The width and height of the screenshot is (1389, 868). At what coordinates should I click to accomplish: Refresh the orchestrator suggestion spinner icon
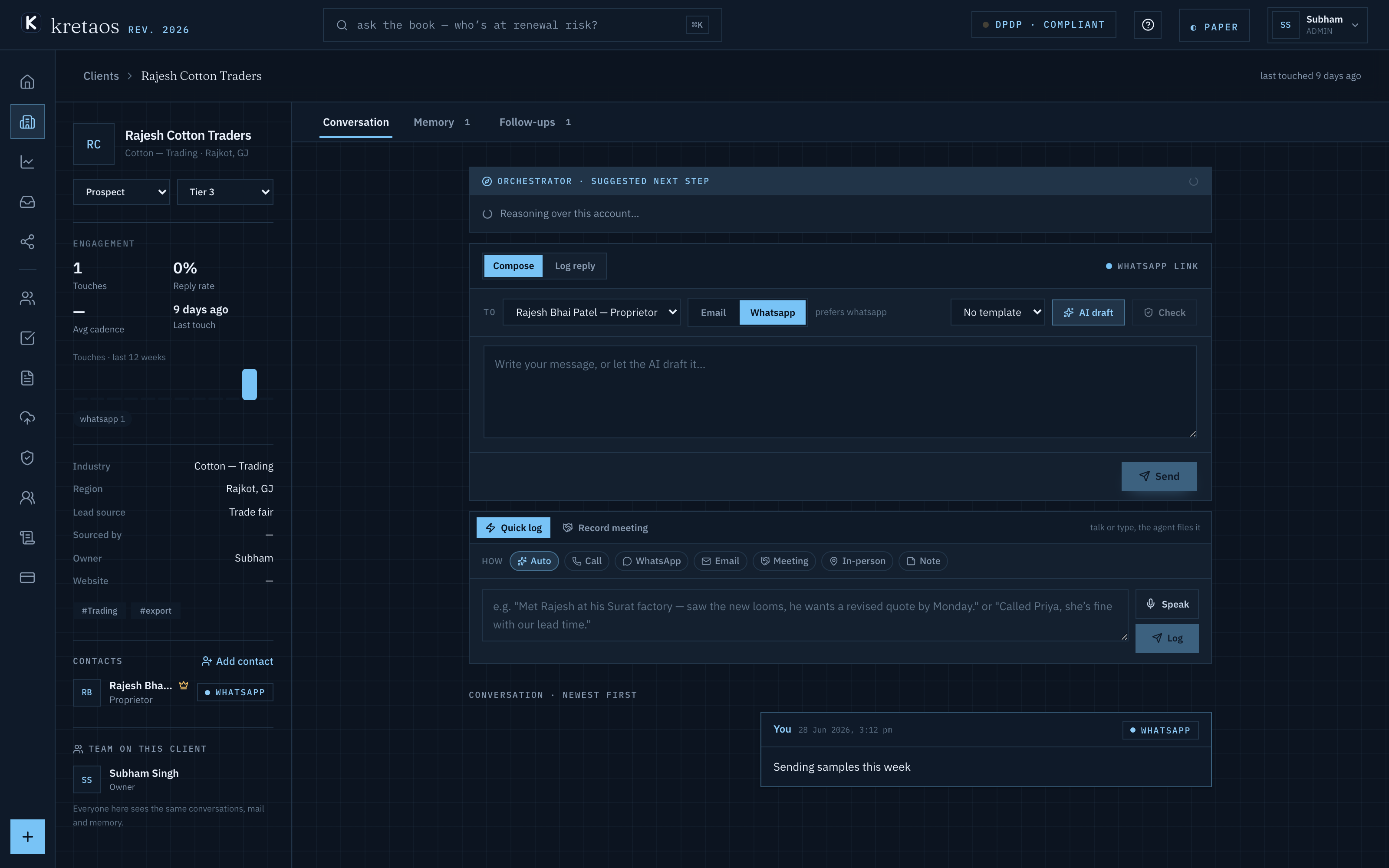1193,181
